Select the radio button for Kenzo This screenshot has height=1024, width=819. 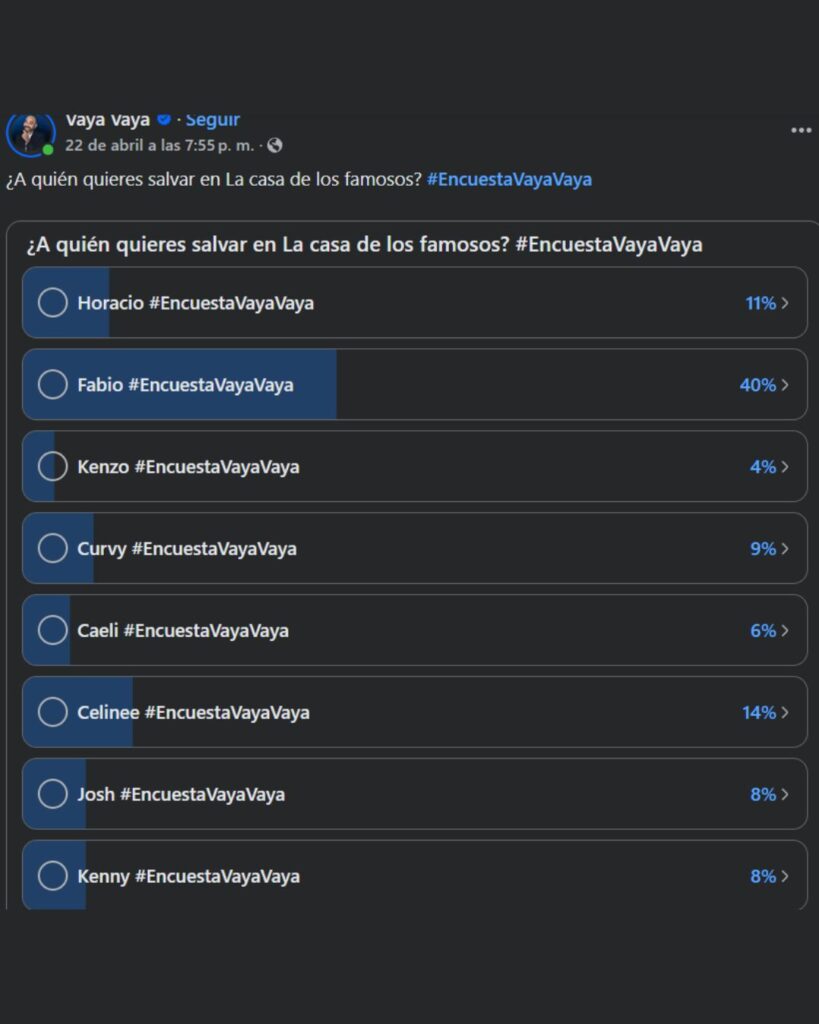tap(53, 466)
